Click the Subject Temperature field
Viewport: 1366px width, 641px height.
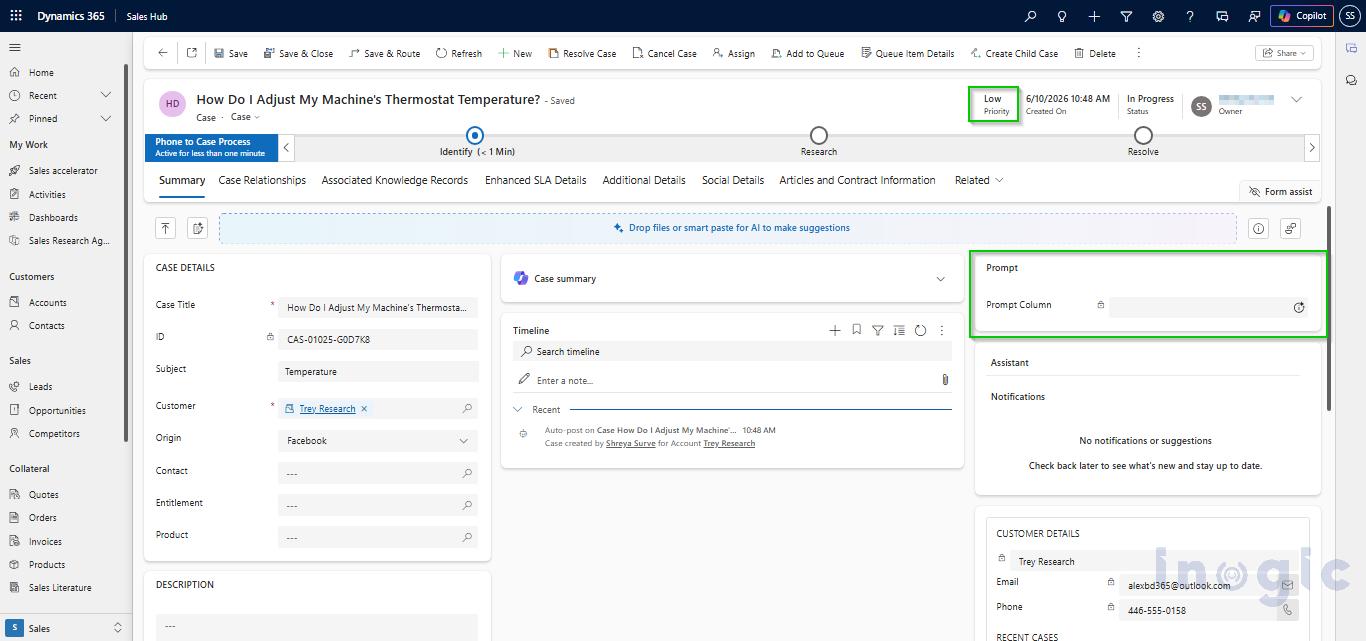(378, 372)
